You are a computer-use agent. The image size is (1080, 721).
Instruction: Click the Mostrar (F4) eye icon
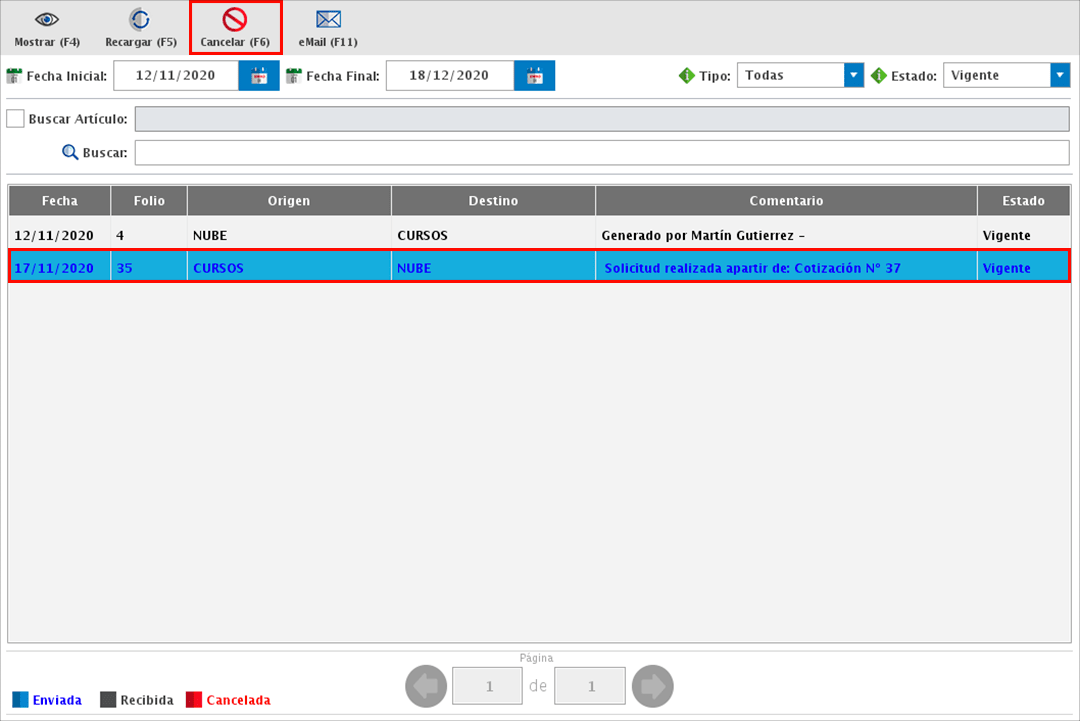click(x=46, y=20)
